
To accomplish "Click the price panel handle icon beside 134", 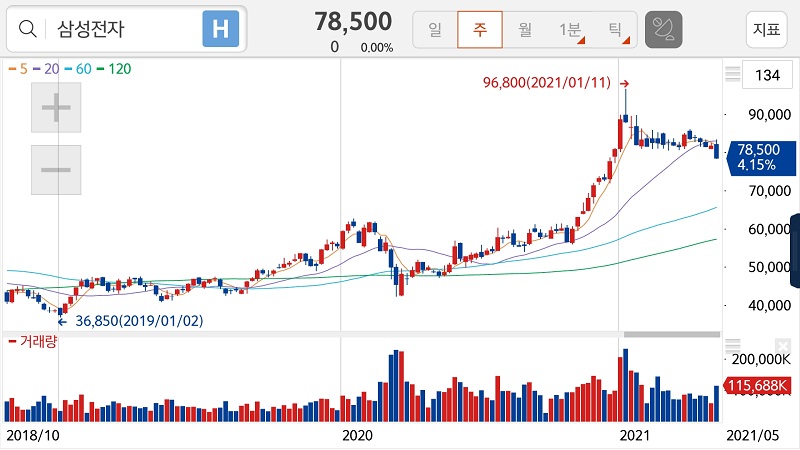I will coord(733,74).
